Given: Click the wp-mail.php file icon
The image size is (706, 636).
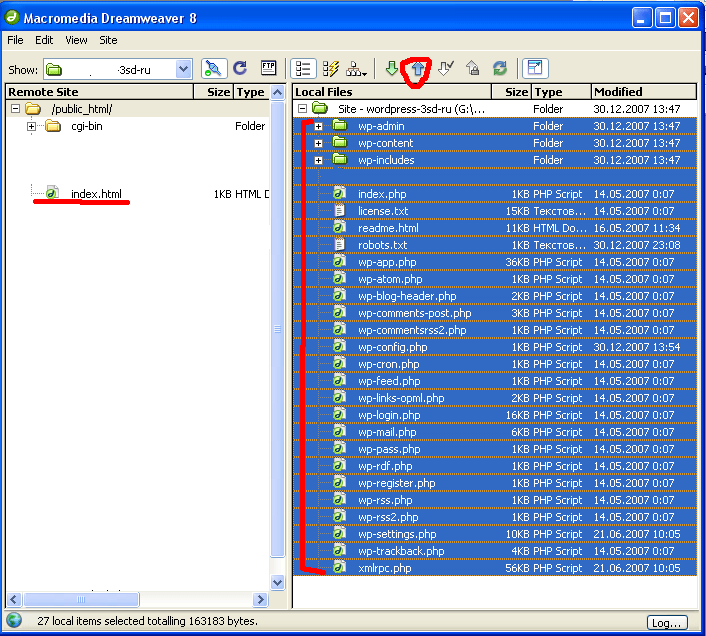Looking at the screenshot, I should pyautogui.click(x=339, y=432).
